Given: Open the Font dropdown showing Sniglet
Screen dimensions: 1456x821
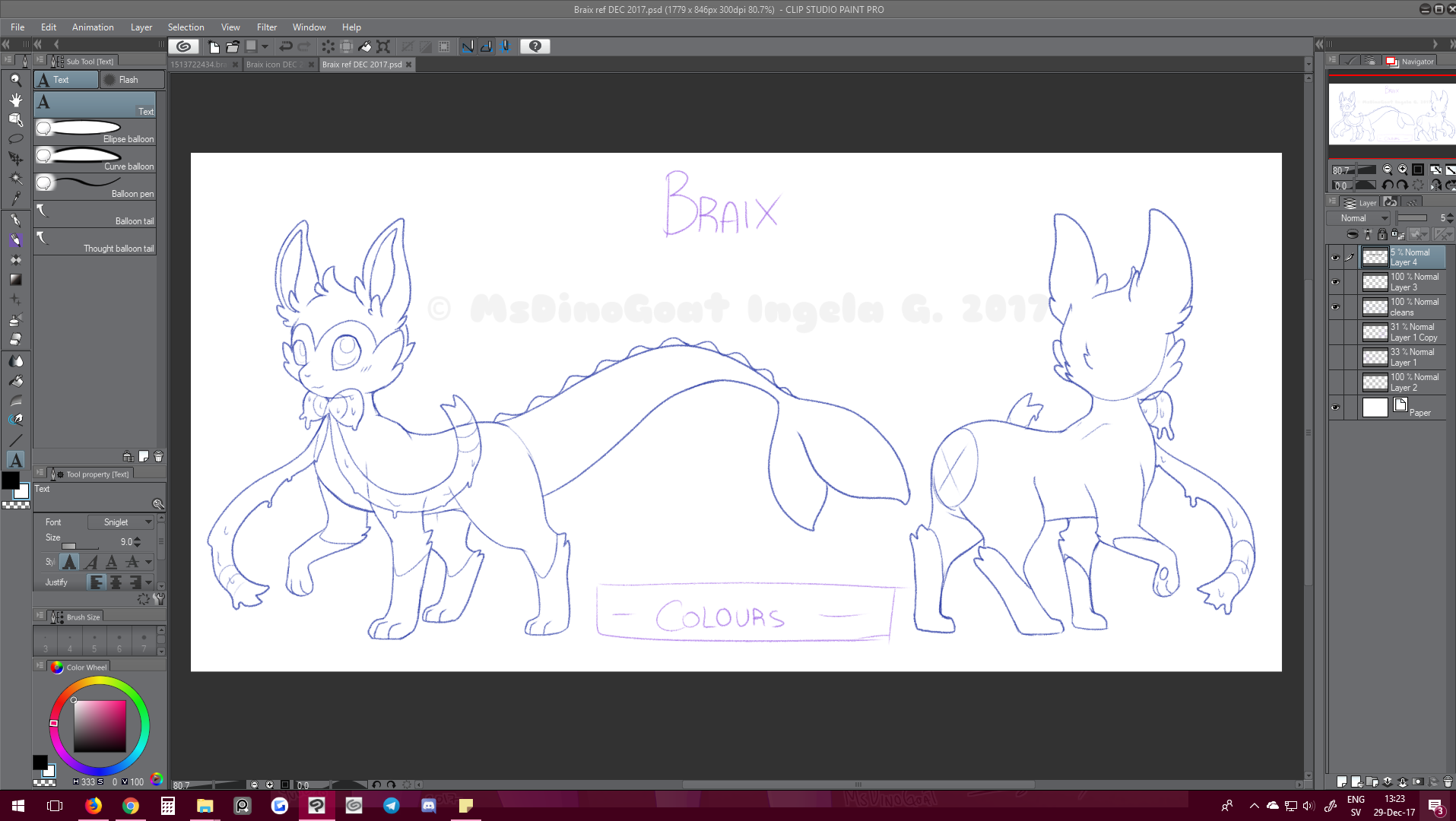Looking at the screenshot, I should (x=121, y=522).
